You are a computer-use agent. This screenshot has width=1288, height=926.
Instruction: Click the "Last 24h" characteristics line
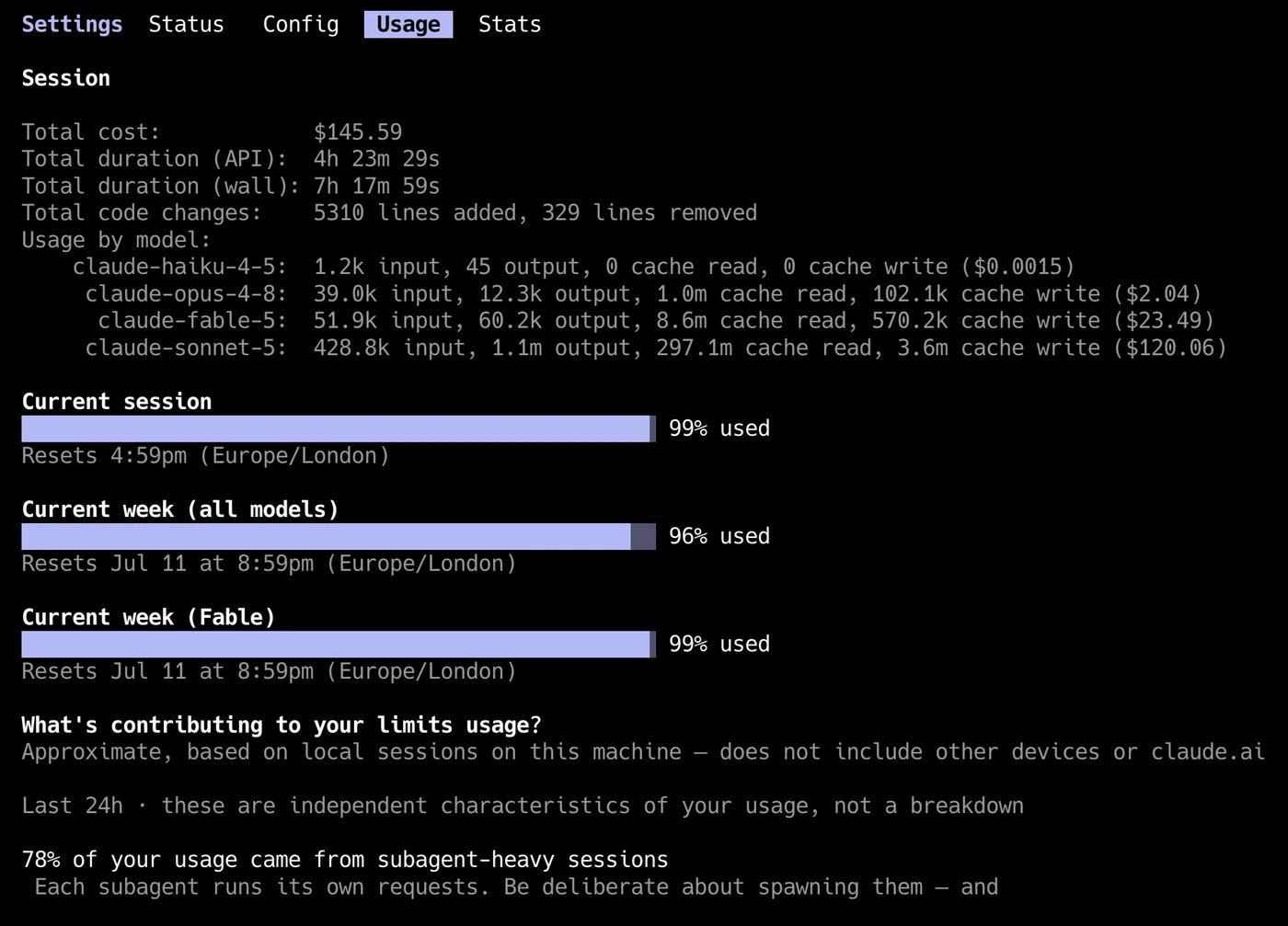point(523,806)
